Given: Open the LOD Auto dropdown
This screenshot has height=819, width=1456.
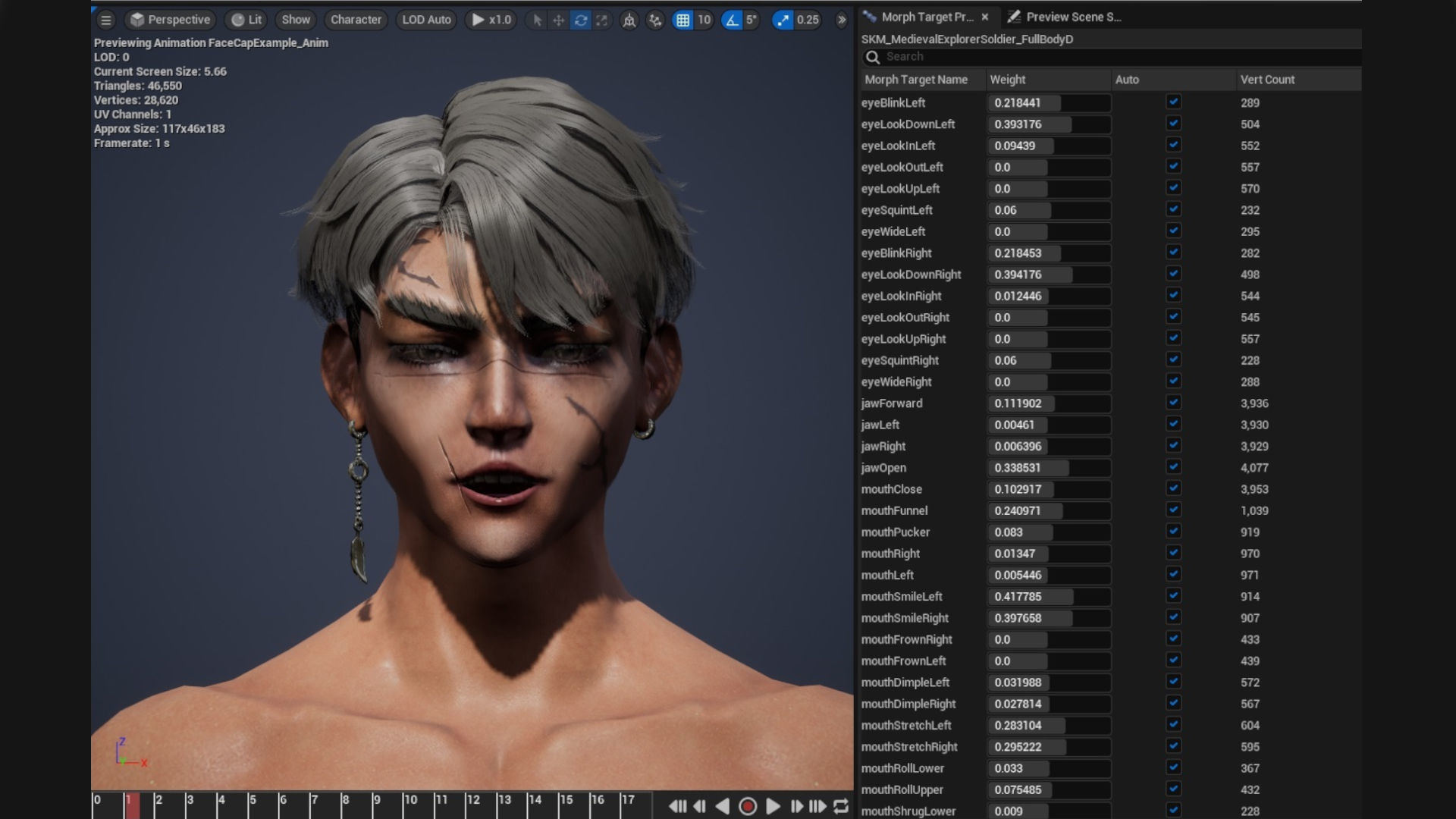Looking at the screenshot, I should pos(426,20).
